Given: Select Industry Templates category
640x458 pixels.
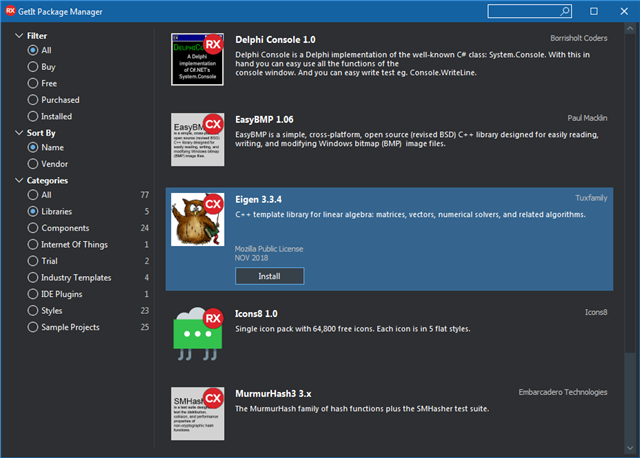Looking at the screenshot, I should click(69, 278).
